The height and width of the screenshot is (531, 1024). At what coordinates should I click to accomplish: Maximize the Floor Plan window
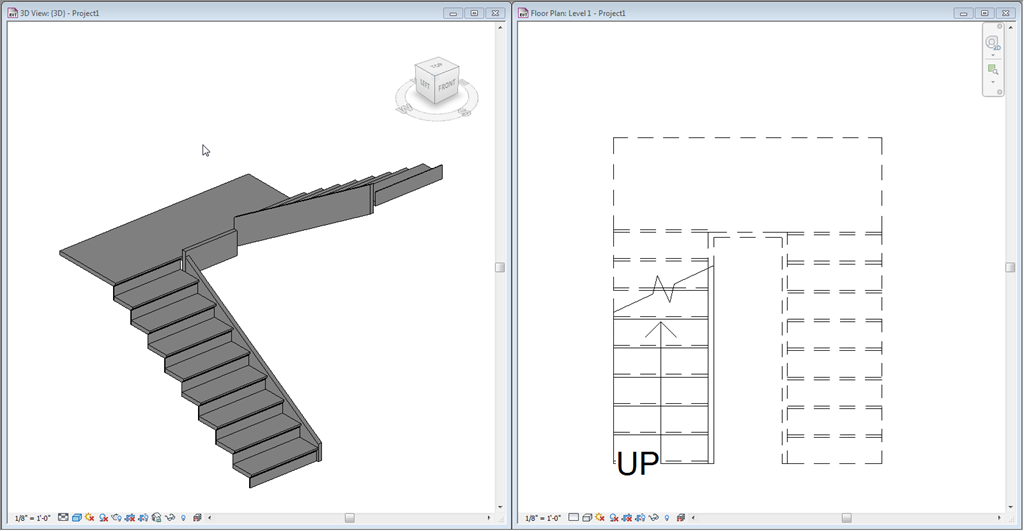(x=985, y=13)
